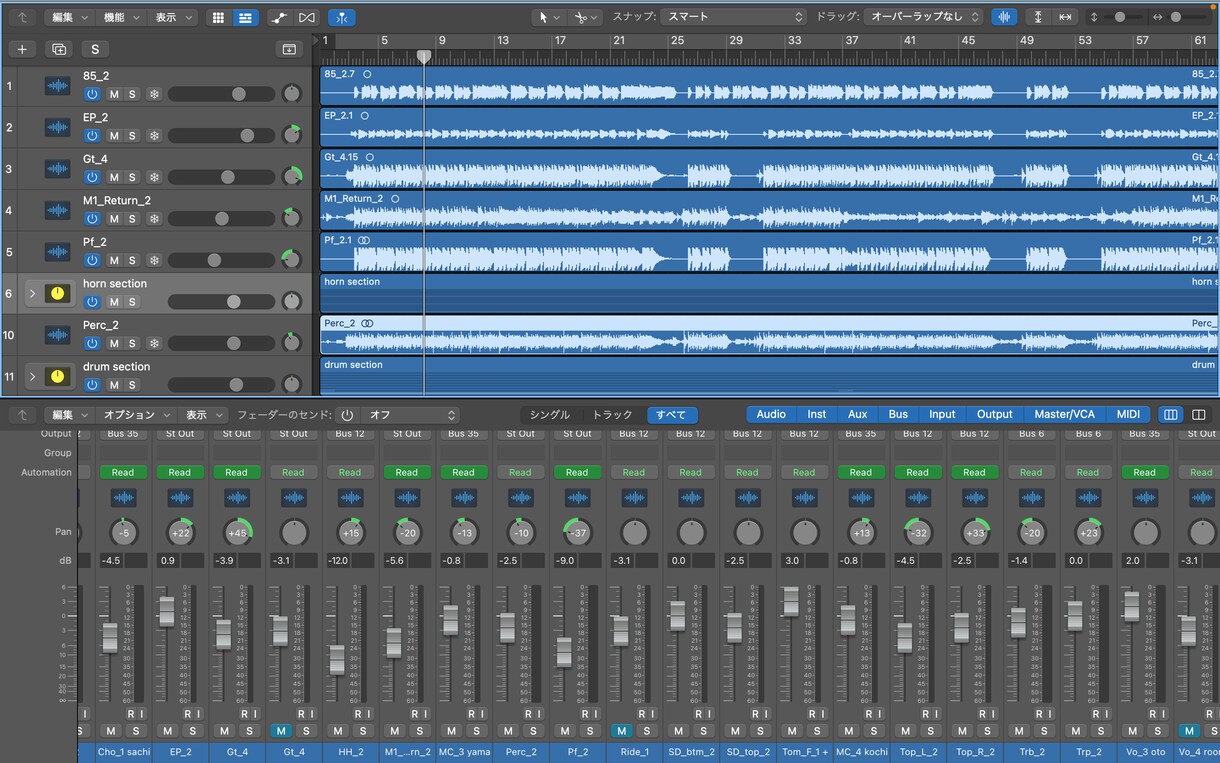
Task: Freeze the Gt_4 track with snowflake icon
Action: [154, 177]
